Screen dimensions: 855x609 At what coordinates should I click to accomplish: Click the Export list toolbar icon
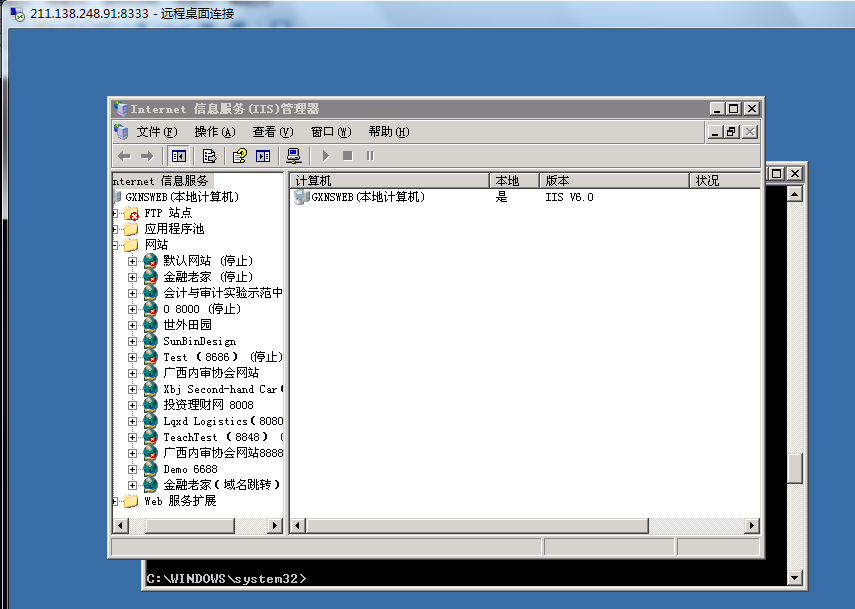click(209, 156)
